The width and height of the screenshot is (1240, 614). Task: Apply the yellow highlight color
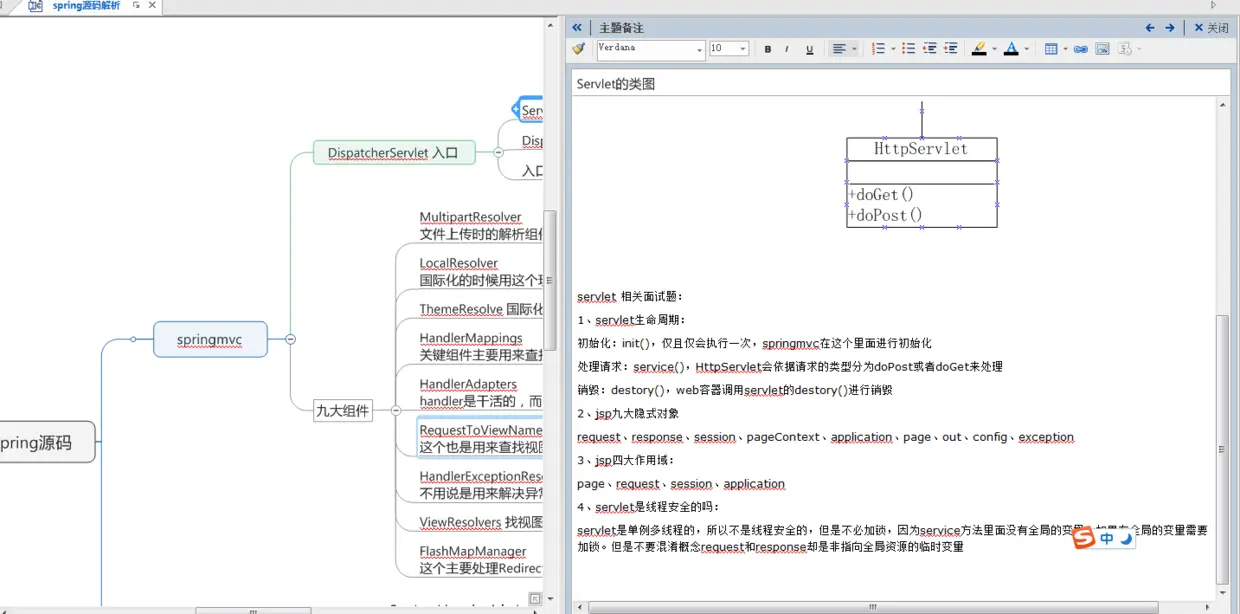[x=979, y=49]
